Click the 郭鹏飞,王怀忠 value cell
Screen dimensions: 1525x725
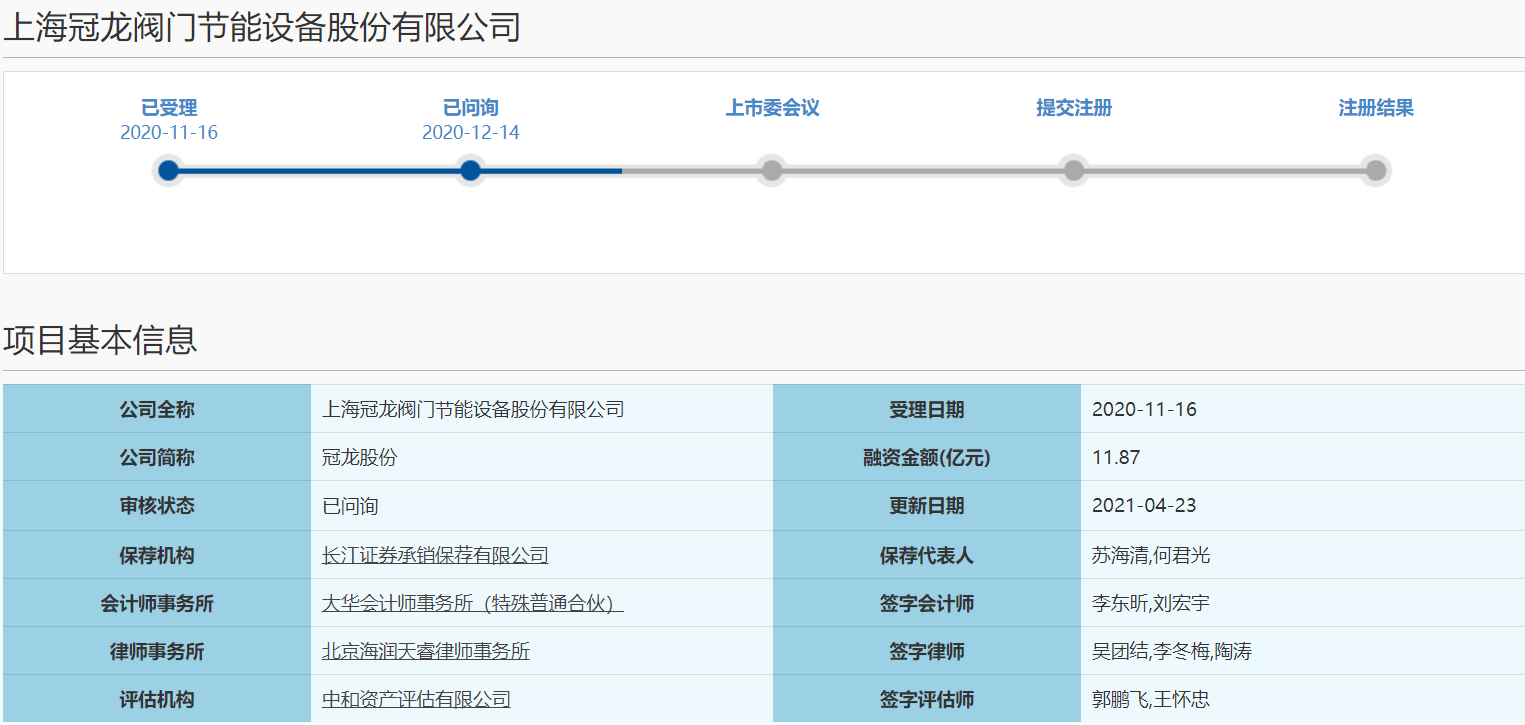tap(1303, 699)
